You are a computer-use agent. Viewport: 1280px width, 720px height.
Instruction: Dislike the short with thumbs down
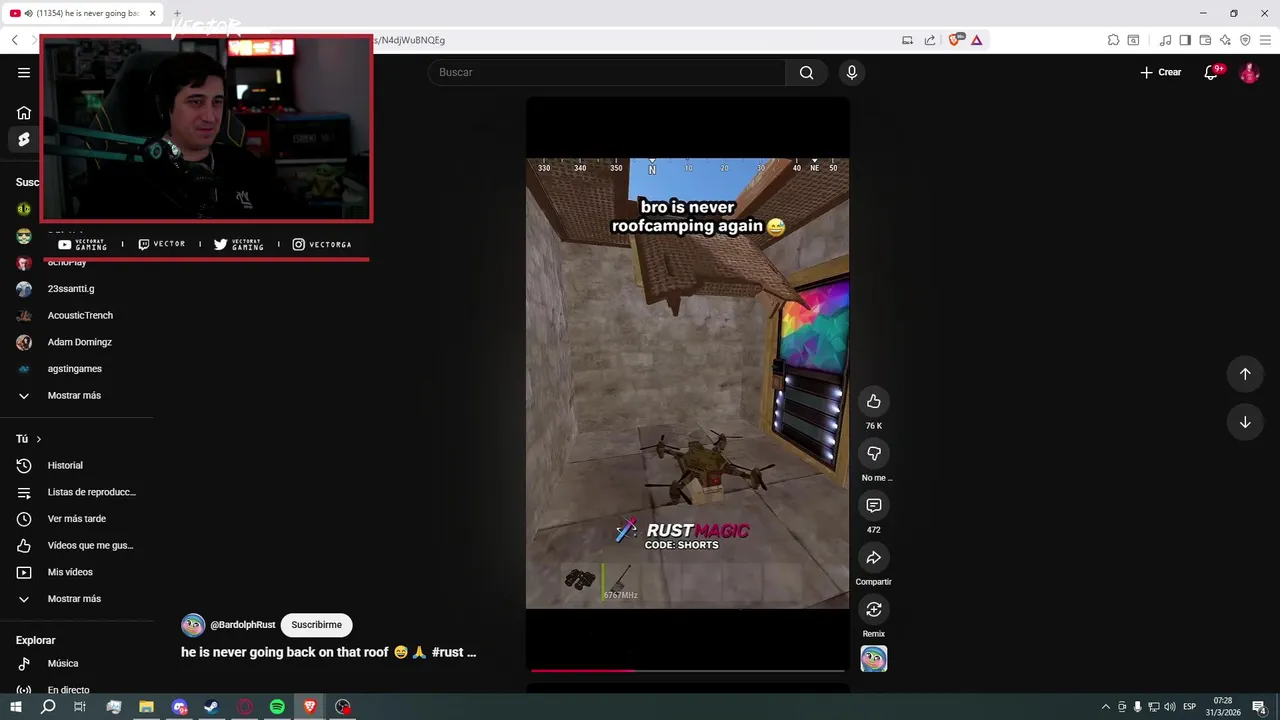point(873,453)
